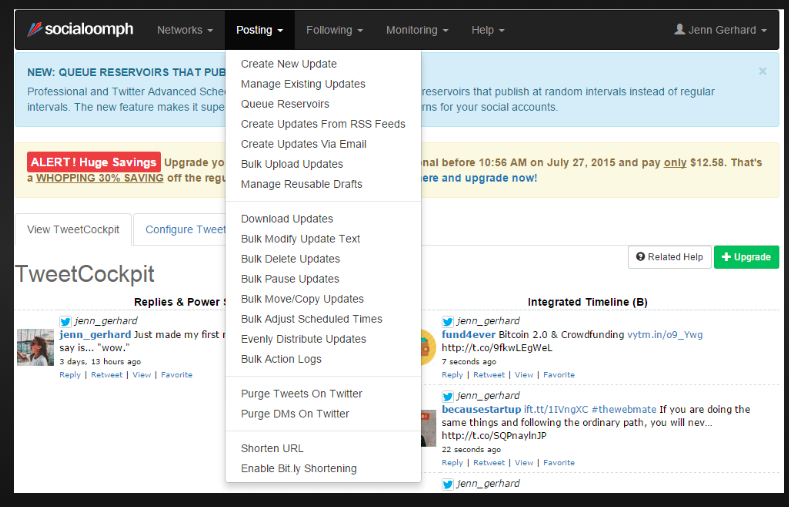Expand the Jenn Gerhard account menu

pos(720,30)
